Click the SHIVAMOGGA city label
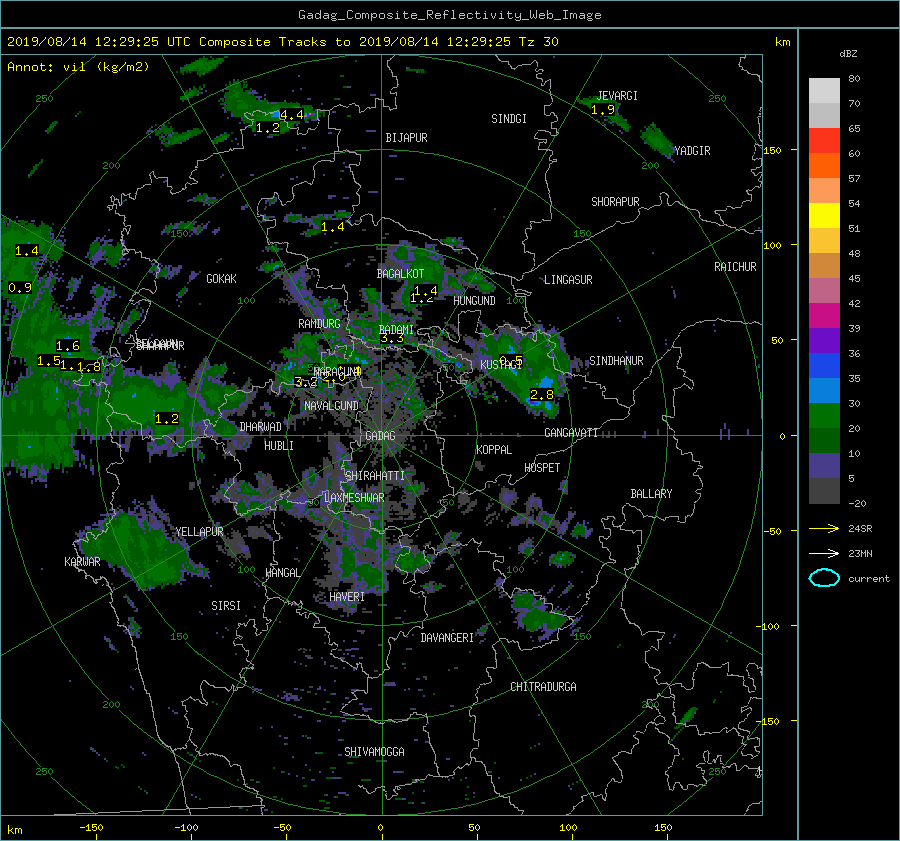 click(x=374, y=752)
